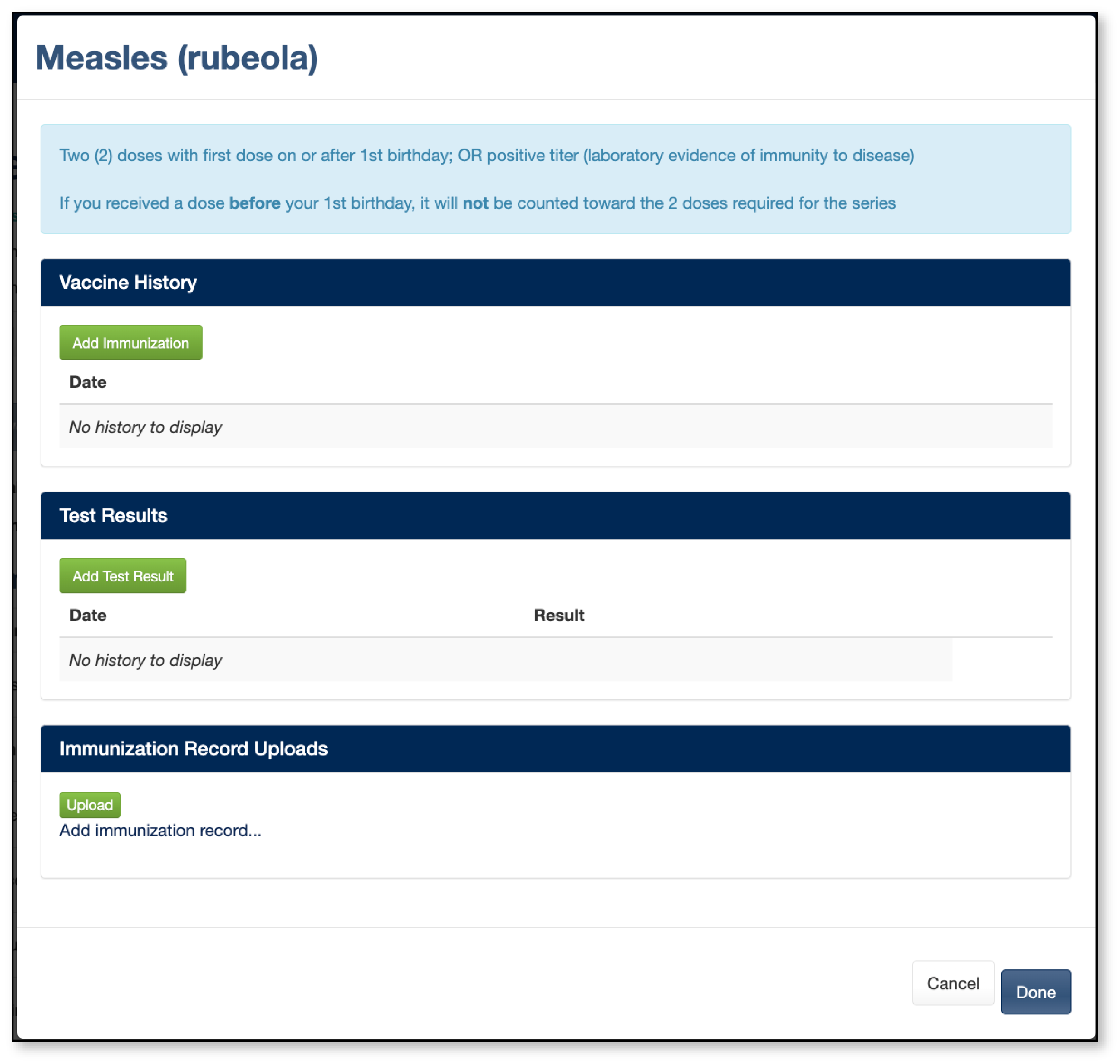Click the Date column header under Test Results
Image resolution: width=1120 pixels, height=1064 pixels.
(x=87, y=615)
